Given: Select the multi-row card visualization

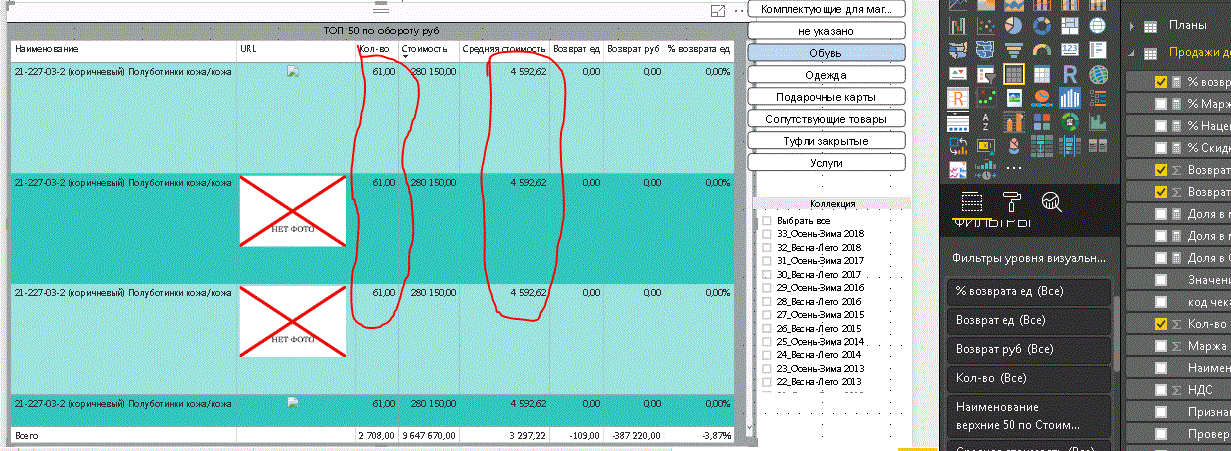Looking at the screenshot, I should click(x=1097, y=50).
